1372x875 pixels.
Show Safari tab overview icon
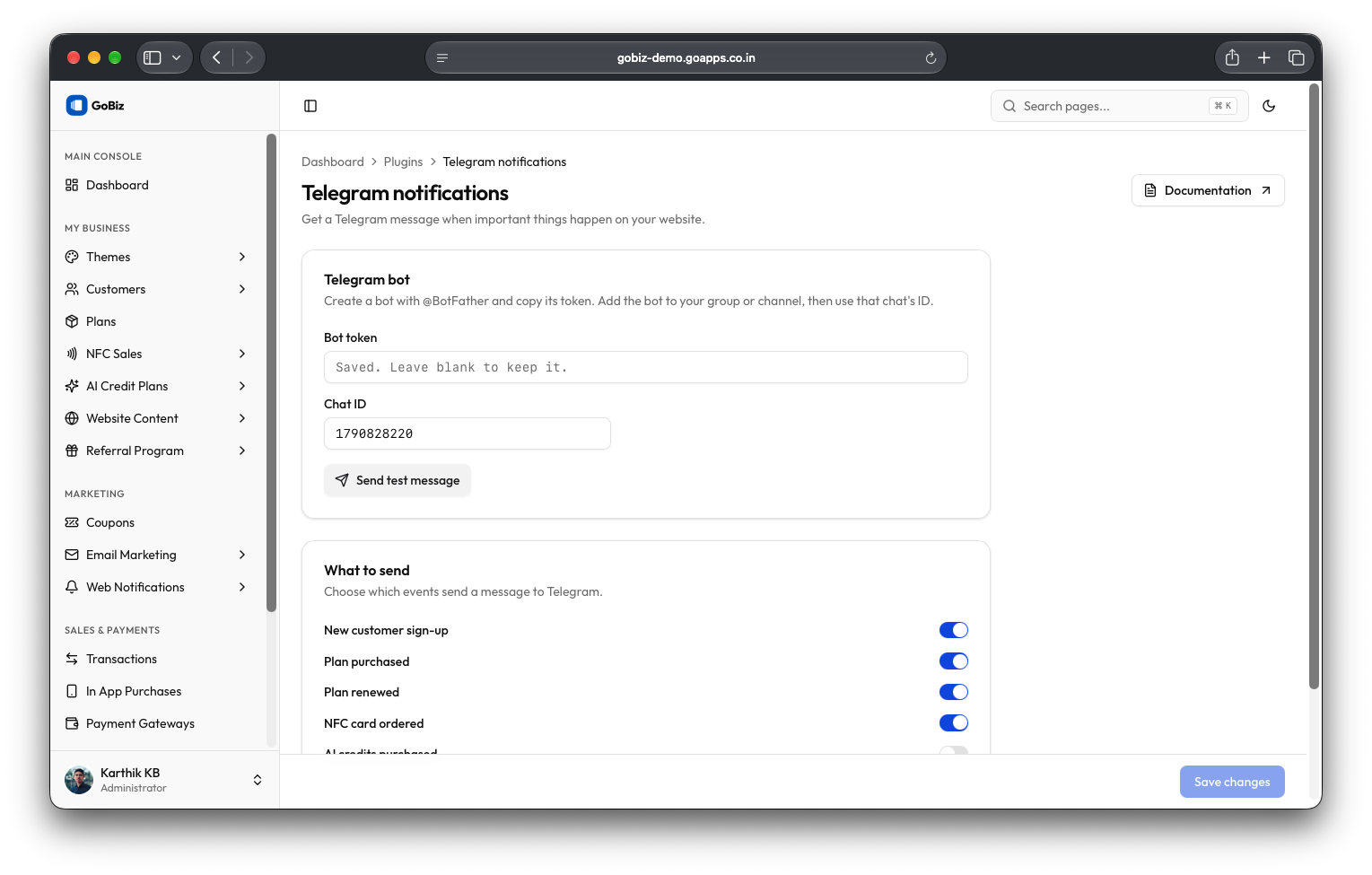tap(1296, 57)
